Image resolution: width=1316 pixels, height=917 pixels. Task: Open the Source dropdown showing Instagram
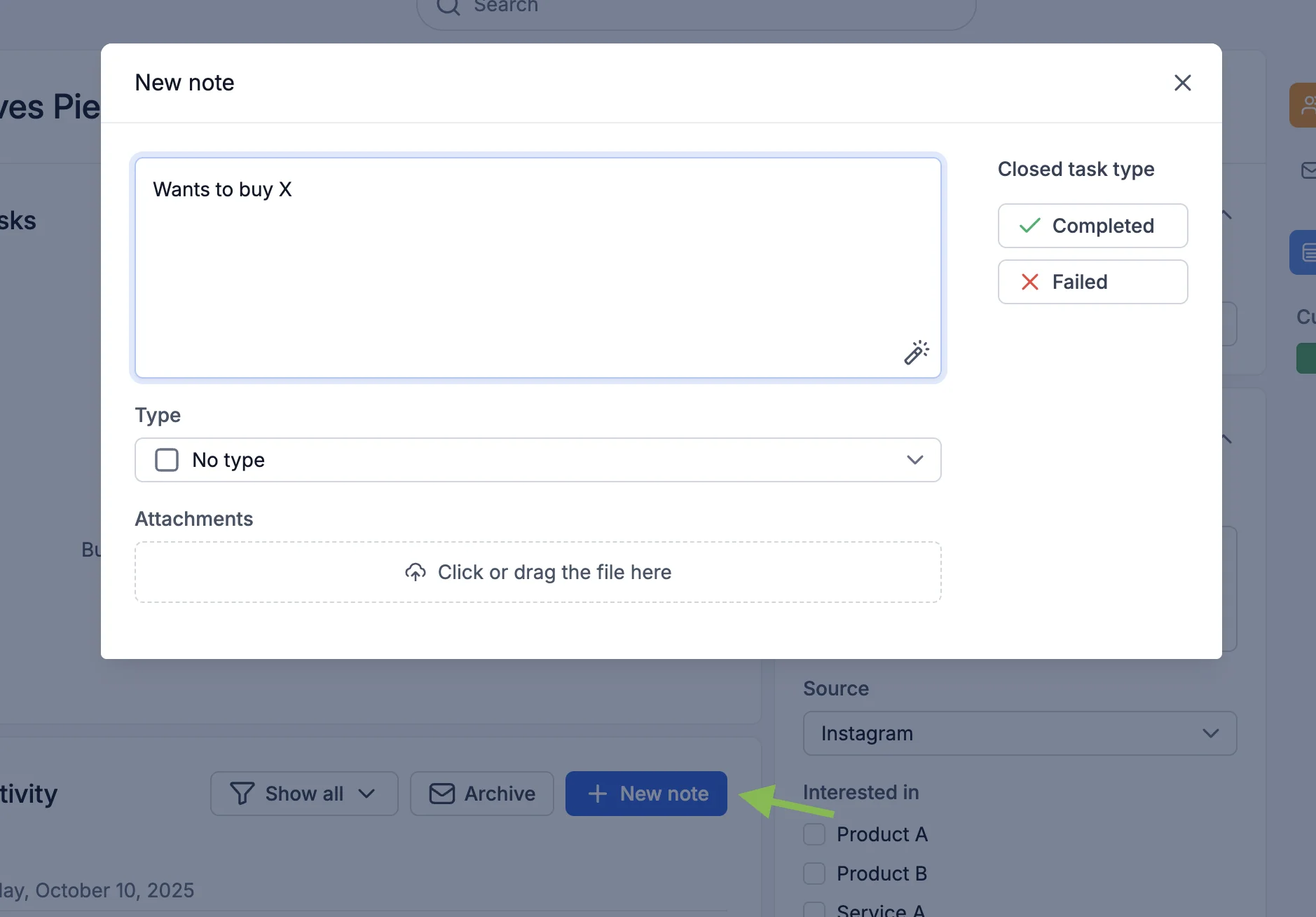click(1020, 733)
